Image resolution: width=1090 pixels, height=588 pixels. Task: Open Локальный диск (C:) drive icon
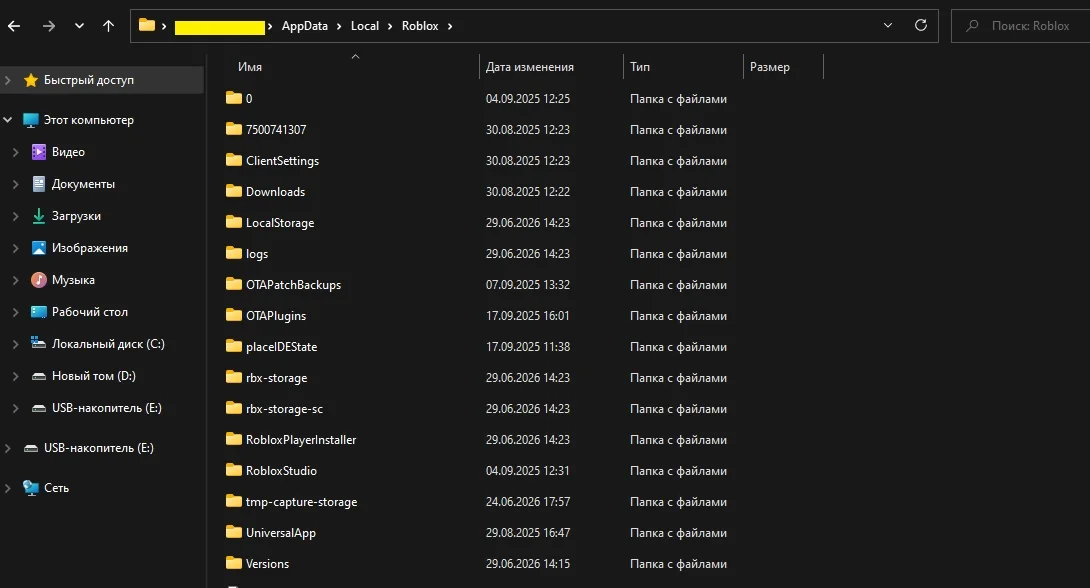coord(39,343)
